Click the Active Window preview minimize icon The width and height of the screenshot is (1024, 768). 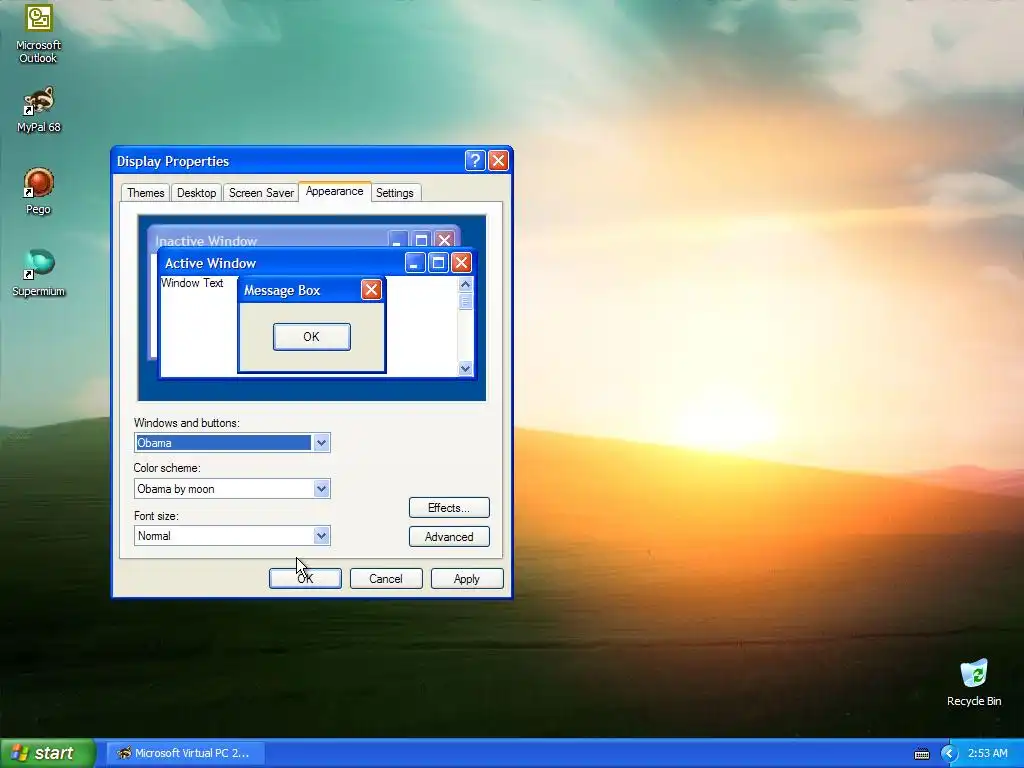415,263
